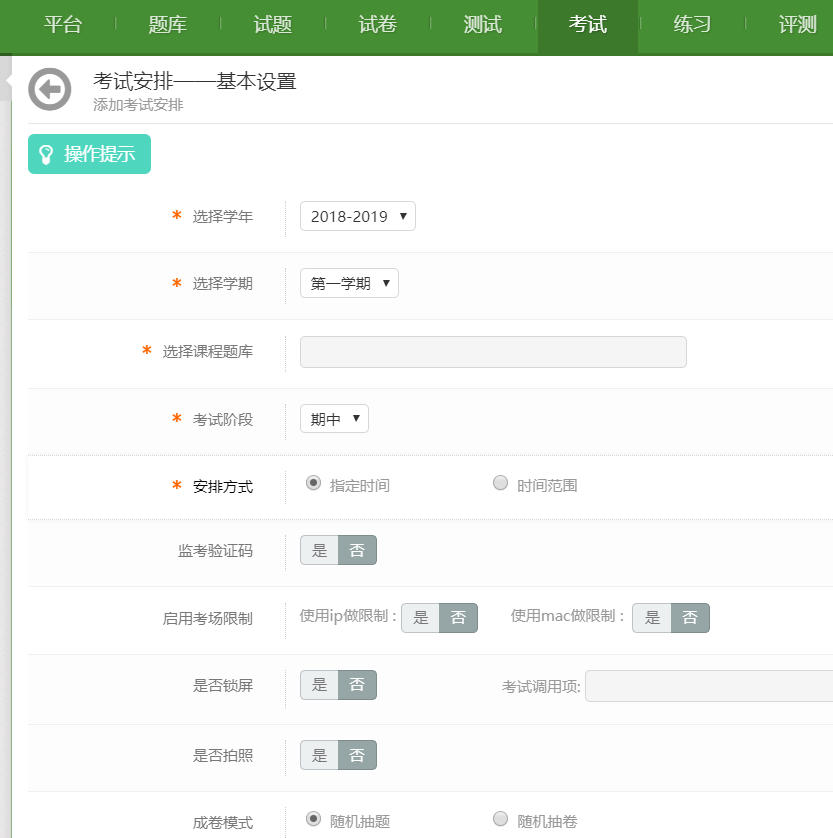Expand the 选择学年 dropdown
This screenshot has width=833, height=838.
click(358, 216)
